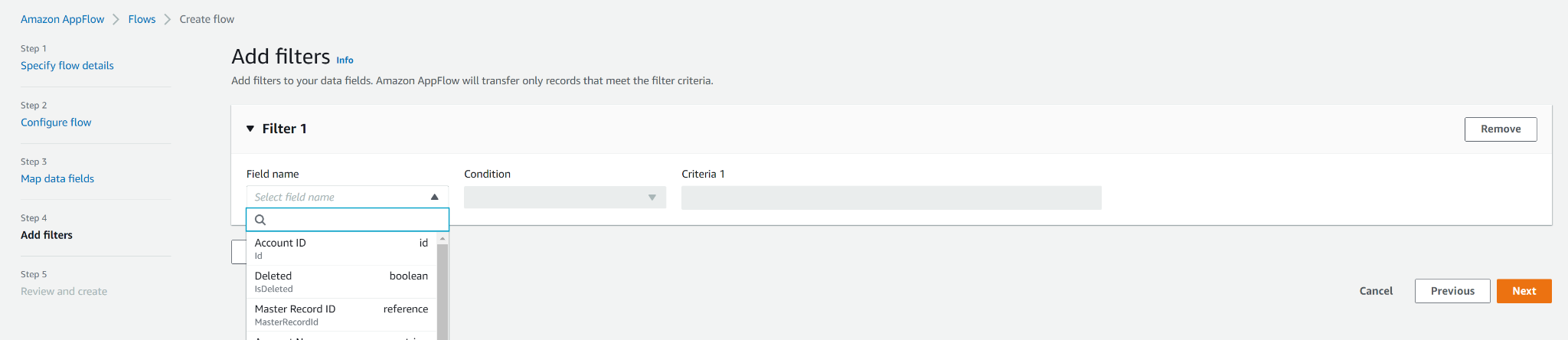Go to Specify flow details step
The image size is (1568, 340).
pos(67,66)
